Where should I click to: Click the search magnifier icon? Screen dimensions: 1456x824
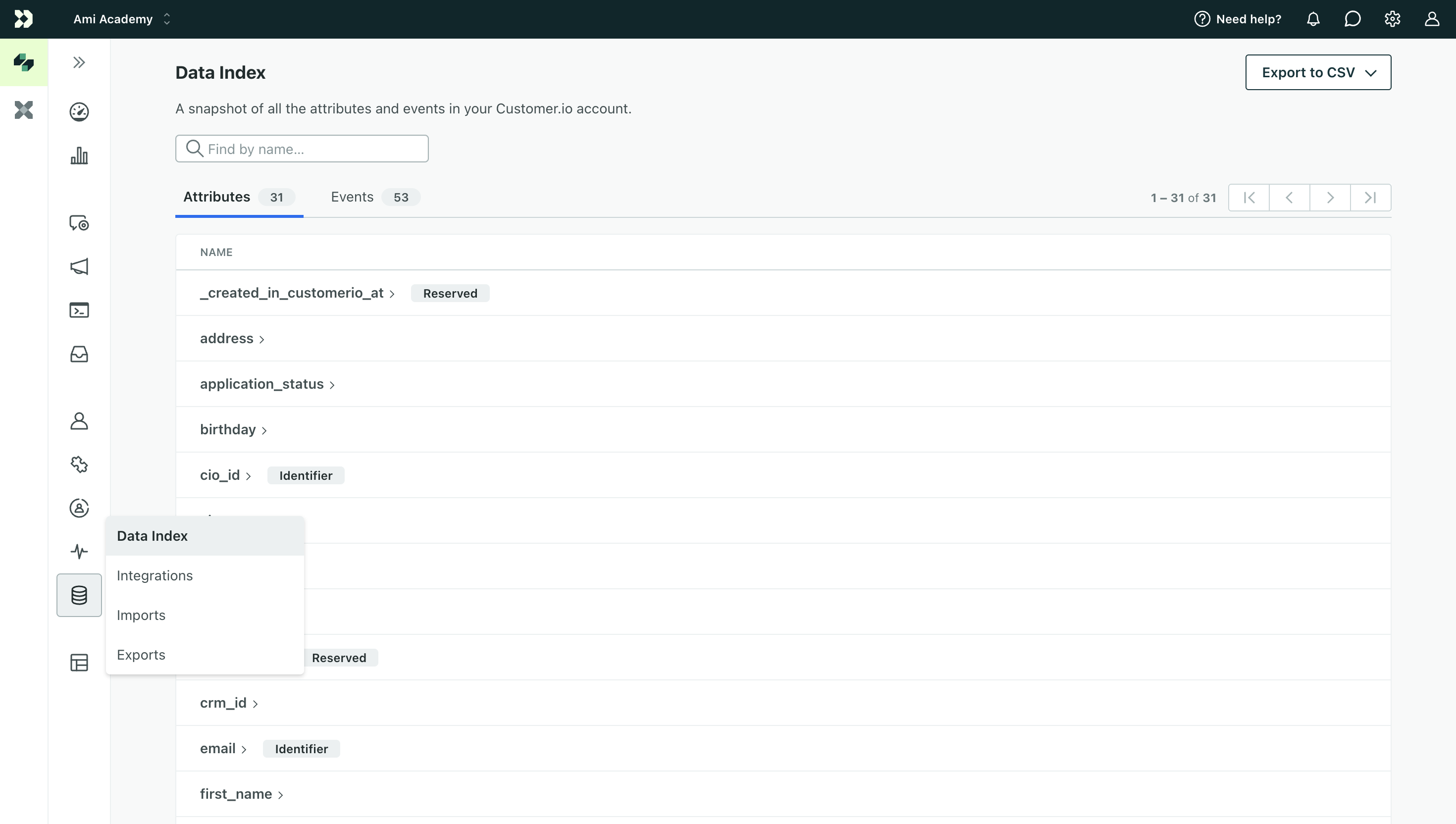tap(194, 148)
